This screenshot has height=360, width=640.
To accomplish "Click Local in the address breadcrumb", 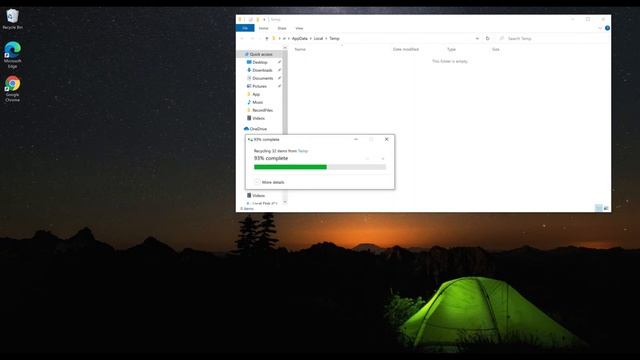I will pos(318,38).
